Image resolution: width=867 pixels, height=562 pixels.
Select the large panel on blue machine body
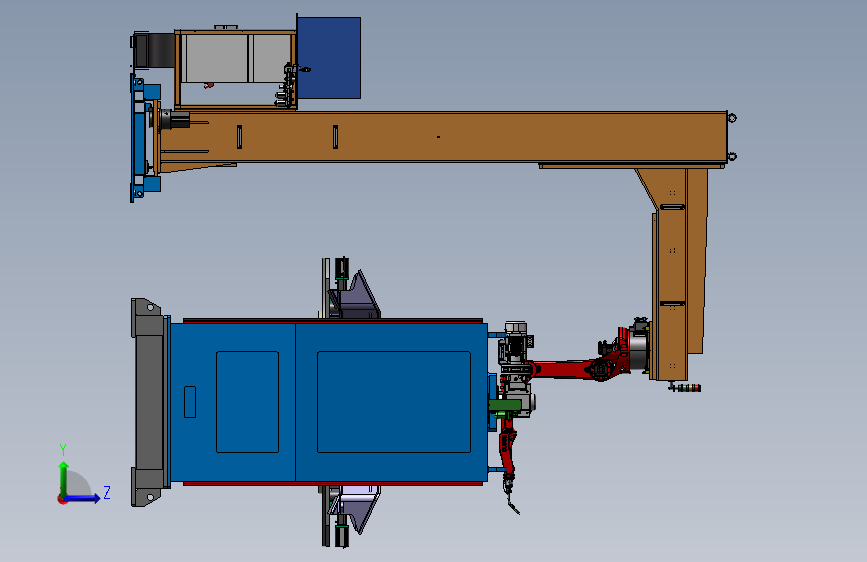click(394, 402)
